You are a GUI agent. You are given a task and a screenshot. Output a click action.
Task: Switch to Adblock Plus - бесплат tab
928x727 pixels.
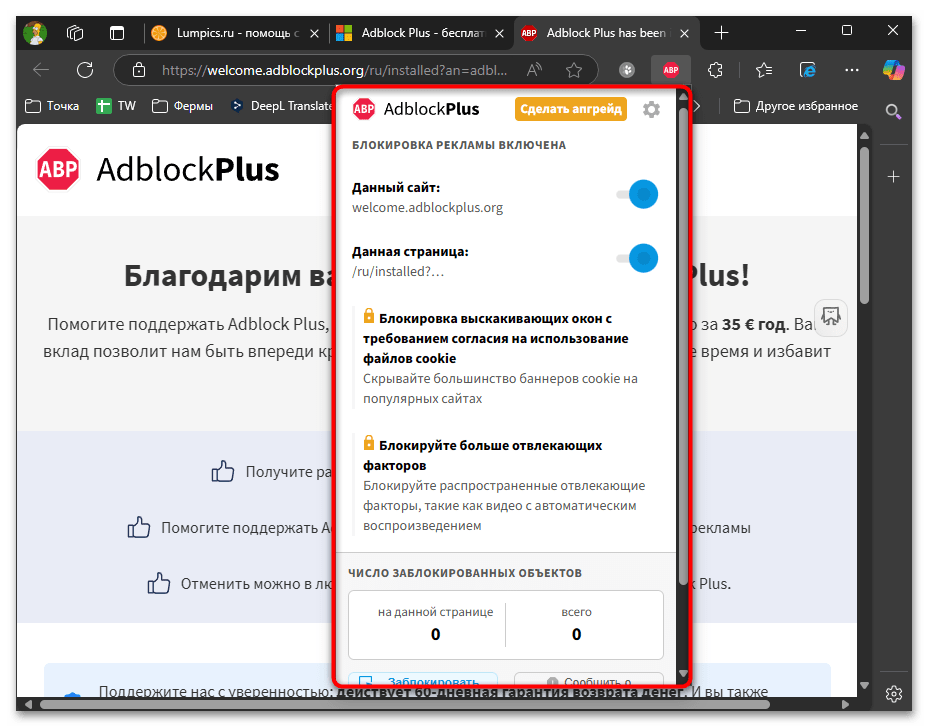[420, 33]
